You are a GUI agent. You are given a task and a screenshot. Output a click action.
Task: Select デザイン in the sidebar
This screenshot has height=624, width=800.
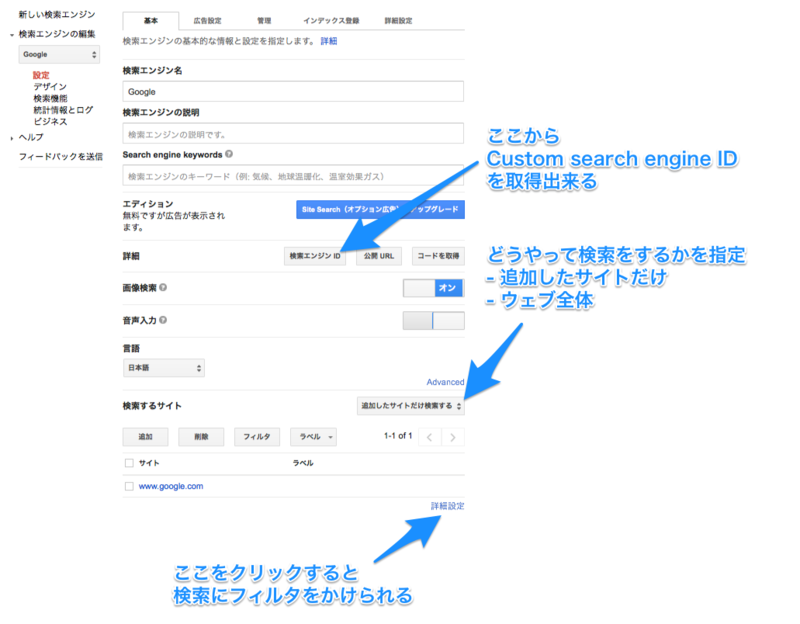tap(50, 86)
